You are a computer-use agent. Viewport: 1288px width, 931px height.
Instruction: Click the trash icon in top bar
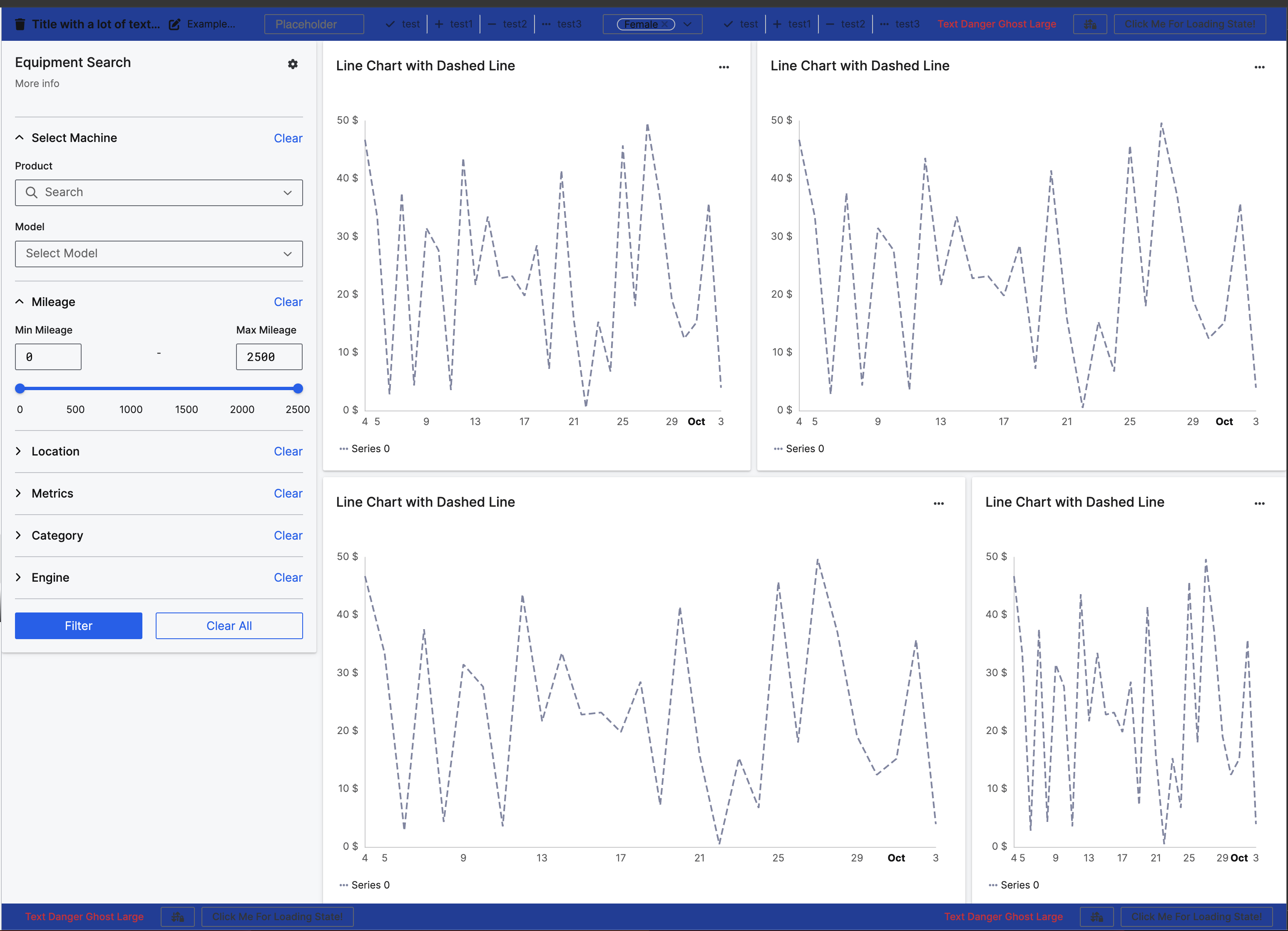(20, 24)
